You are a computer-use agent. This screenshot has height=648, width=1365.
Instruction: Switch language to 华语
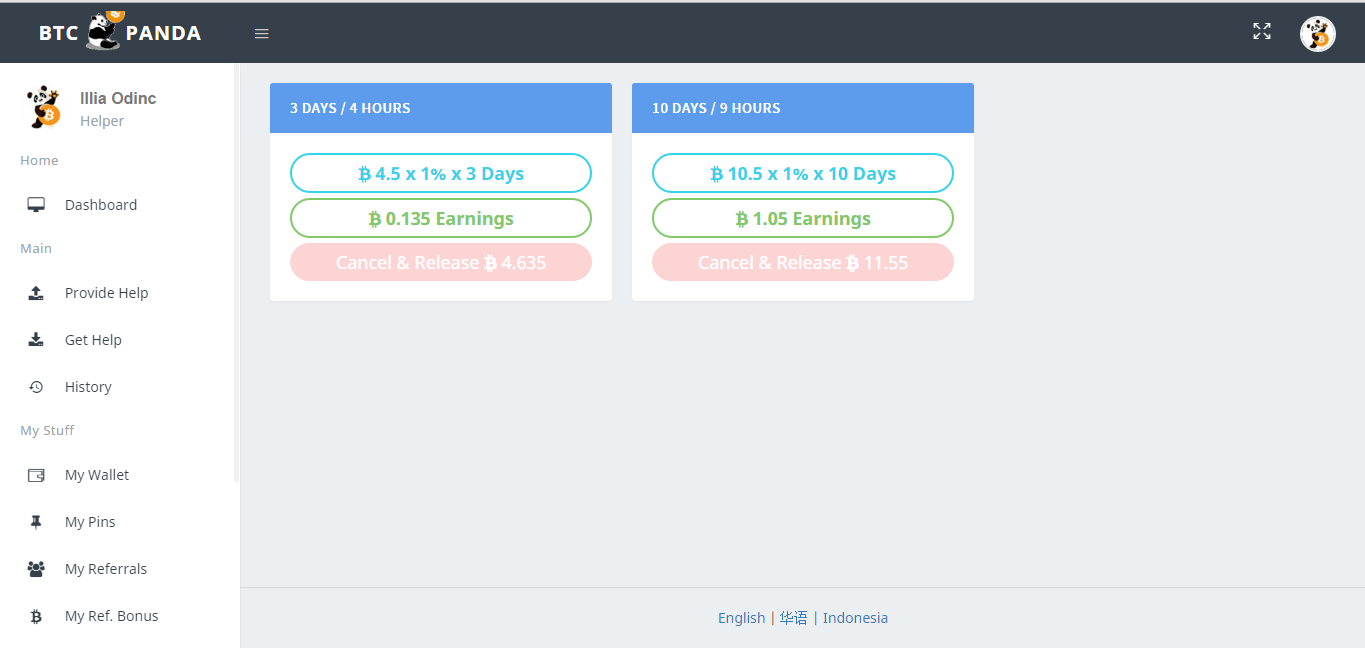coord(794,618)
